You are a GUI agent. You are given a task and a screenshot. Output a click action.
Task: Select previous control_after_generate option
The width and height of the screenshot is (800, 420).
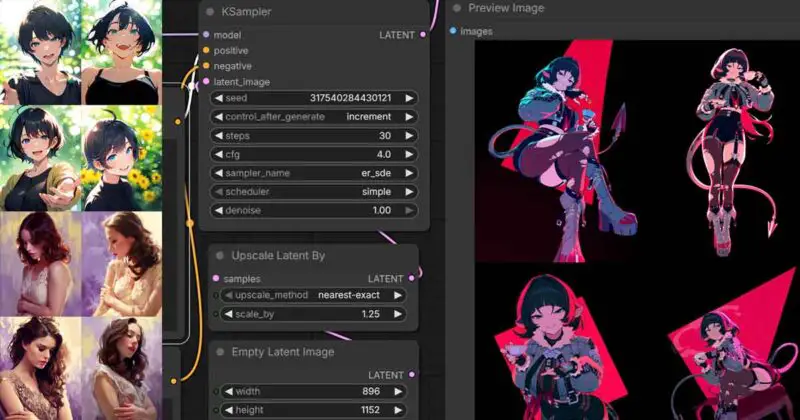(x=219, y=116)
